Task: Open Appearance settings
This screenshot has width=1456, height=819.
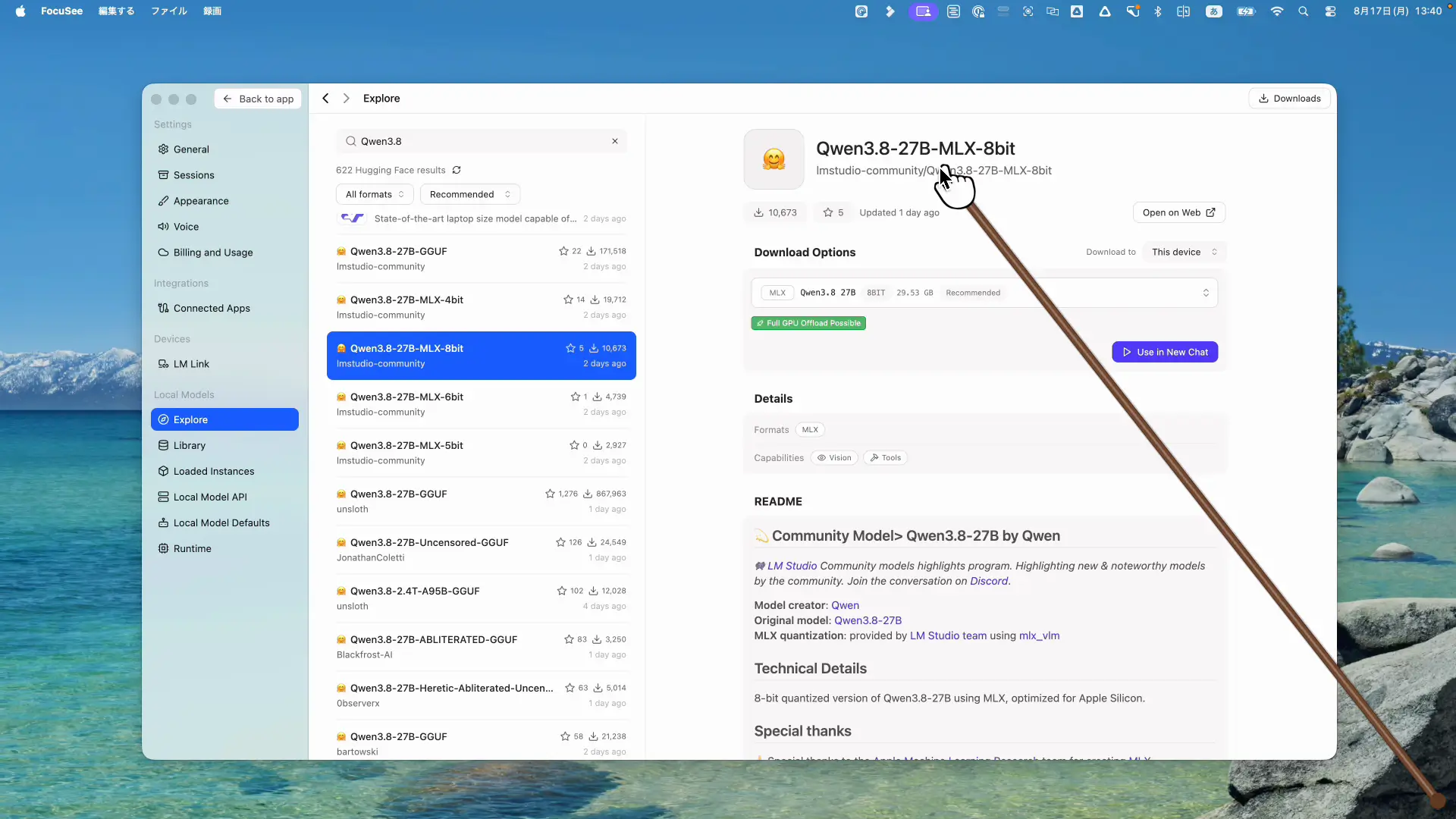Action: [x=224, y=201]
